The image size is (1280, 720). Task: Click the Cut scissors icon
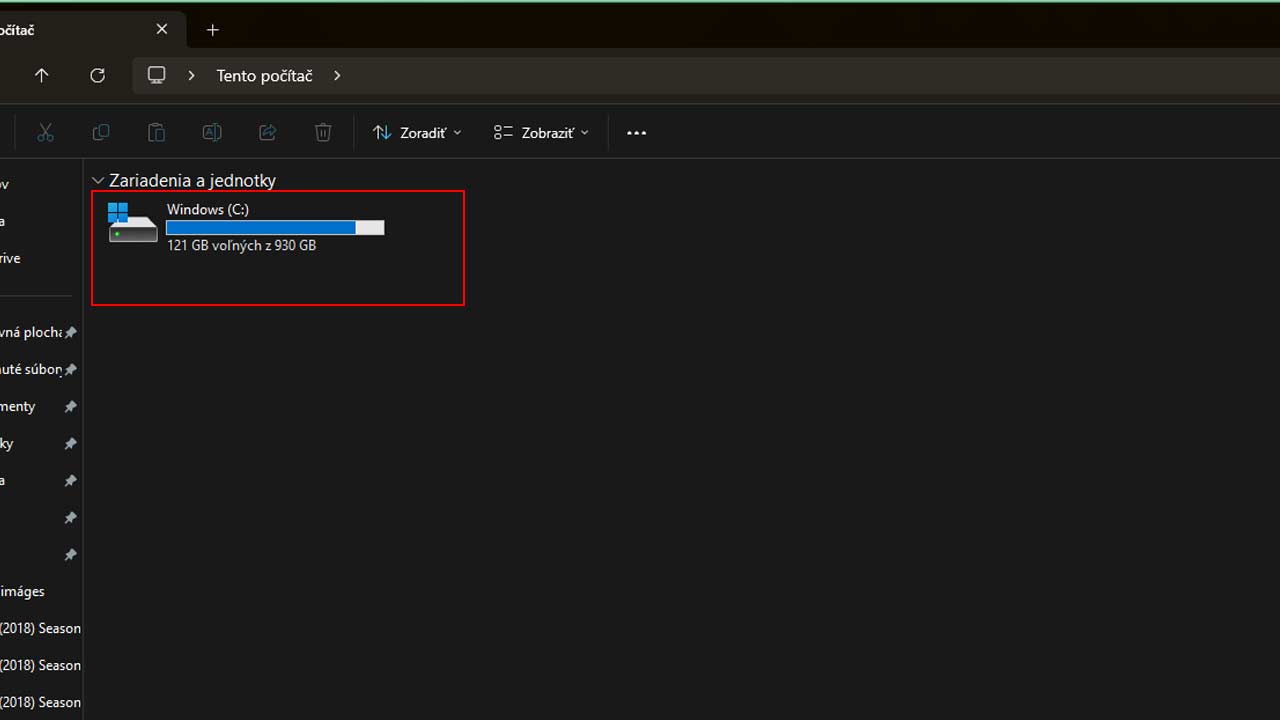tap(45, 132)
